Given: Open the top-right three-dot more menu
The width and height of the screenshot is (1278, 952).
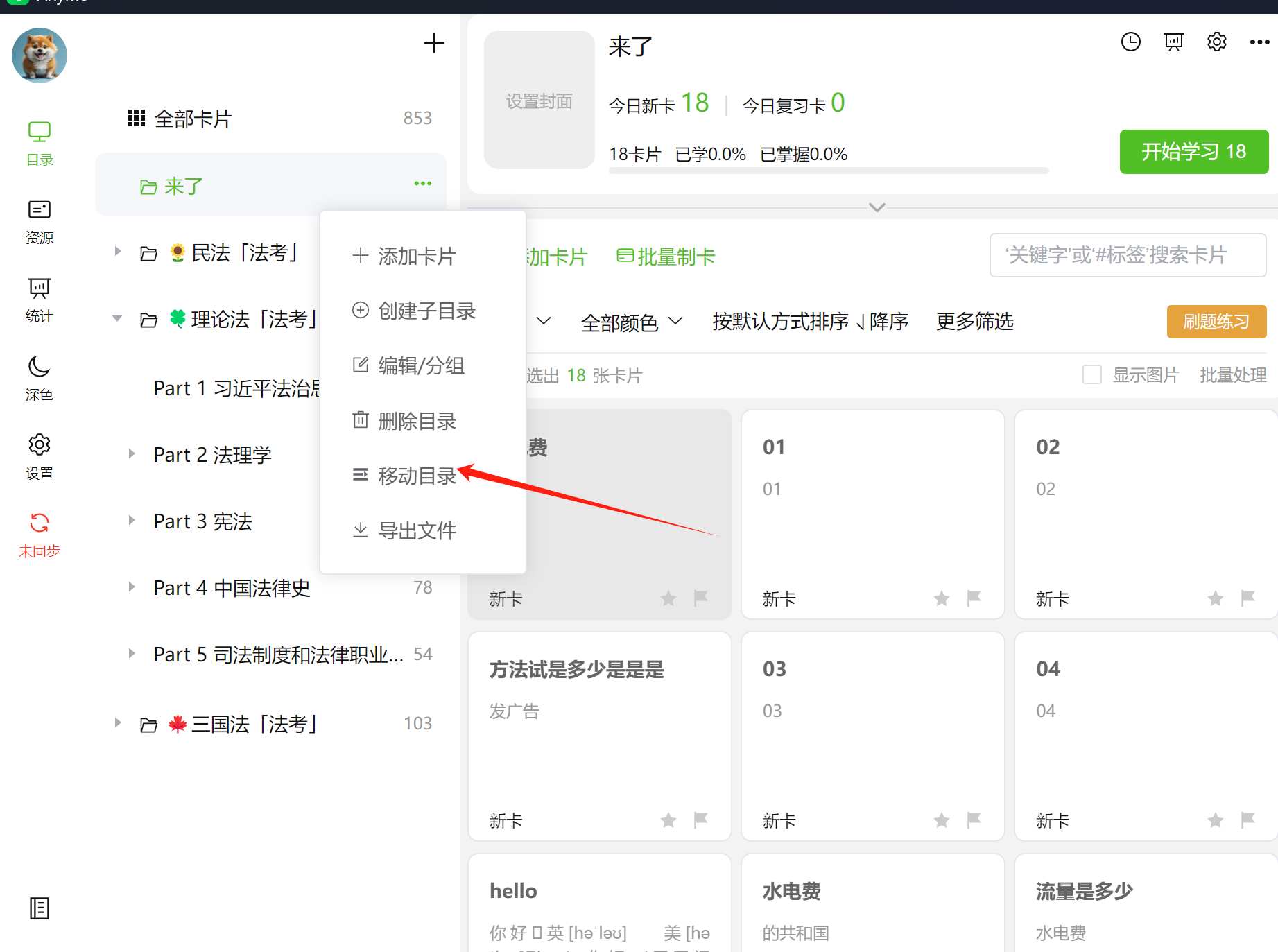Looking at the screenshot, I should pyautogui.click(x=1260, y=42).
